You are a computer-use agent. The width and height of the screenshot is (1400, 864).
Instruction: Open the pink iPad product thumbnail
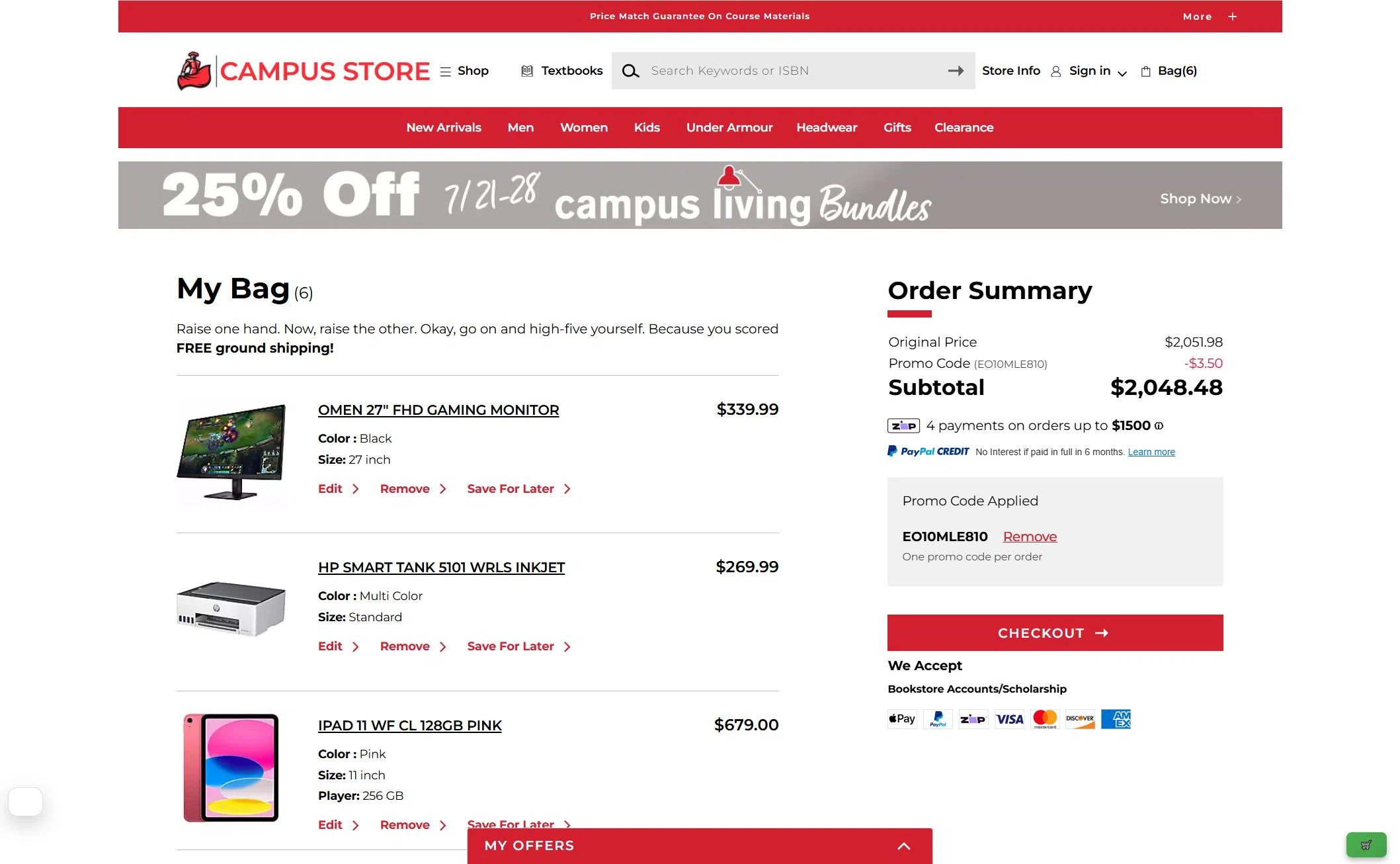coord(231,767)
